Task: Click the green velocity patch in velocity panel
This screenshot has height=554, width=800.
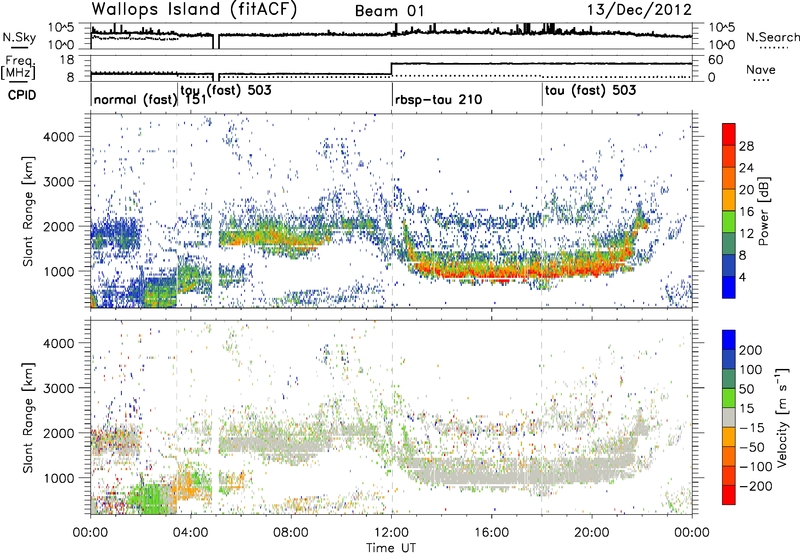Action: coord(151,500)
